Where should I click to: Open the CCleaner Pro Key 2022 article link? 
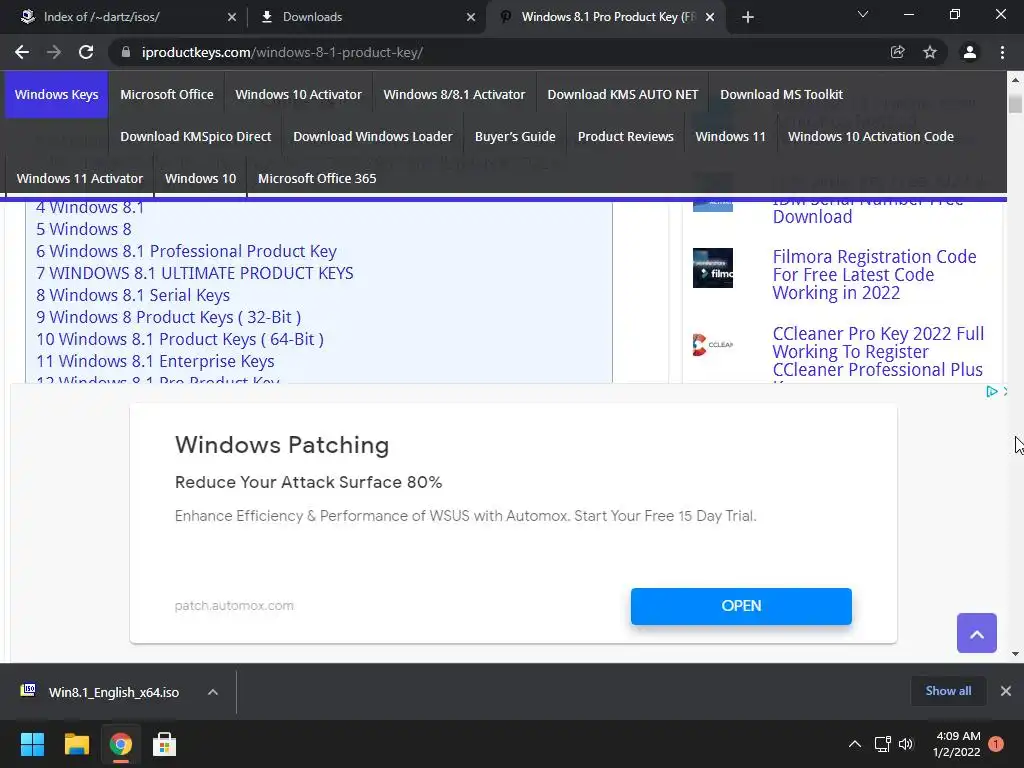[x=878, y=352]
